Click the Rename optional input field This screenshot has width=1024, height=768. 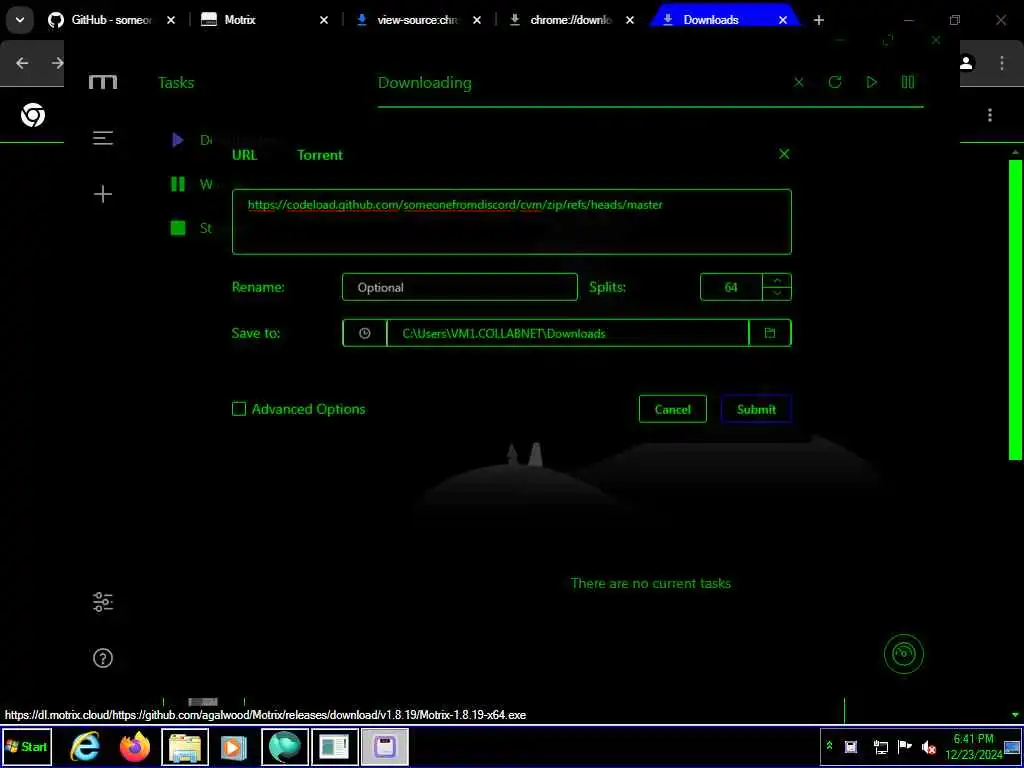pos(460,287)
